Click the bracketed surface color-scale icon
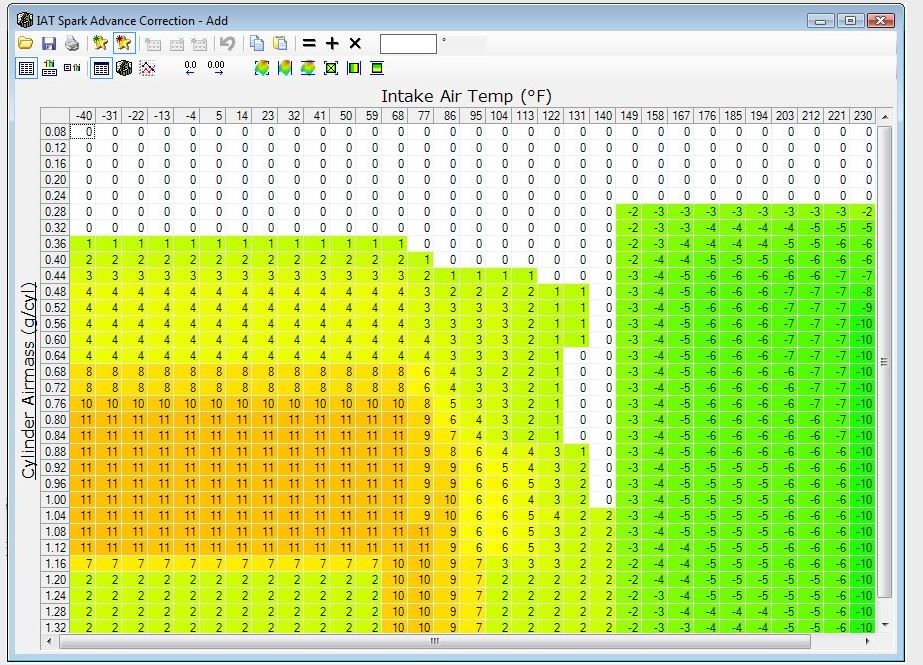The width and height of the screenshot is (923, 665). (262, 68)
